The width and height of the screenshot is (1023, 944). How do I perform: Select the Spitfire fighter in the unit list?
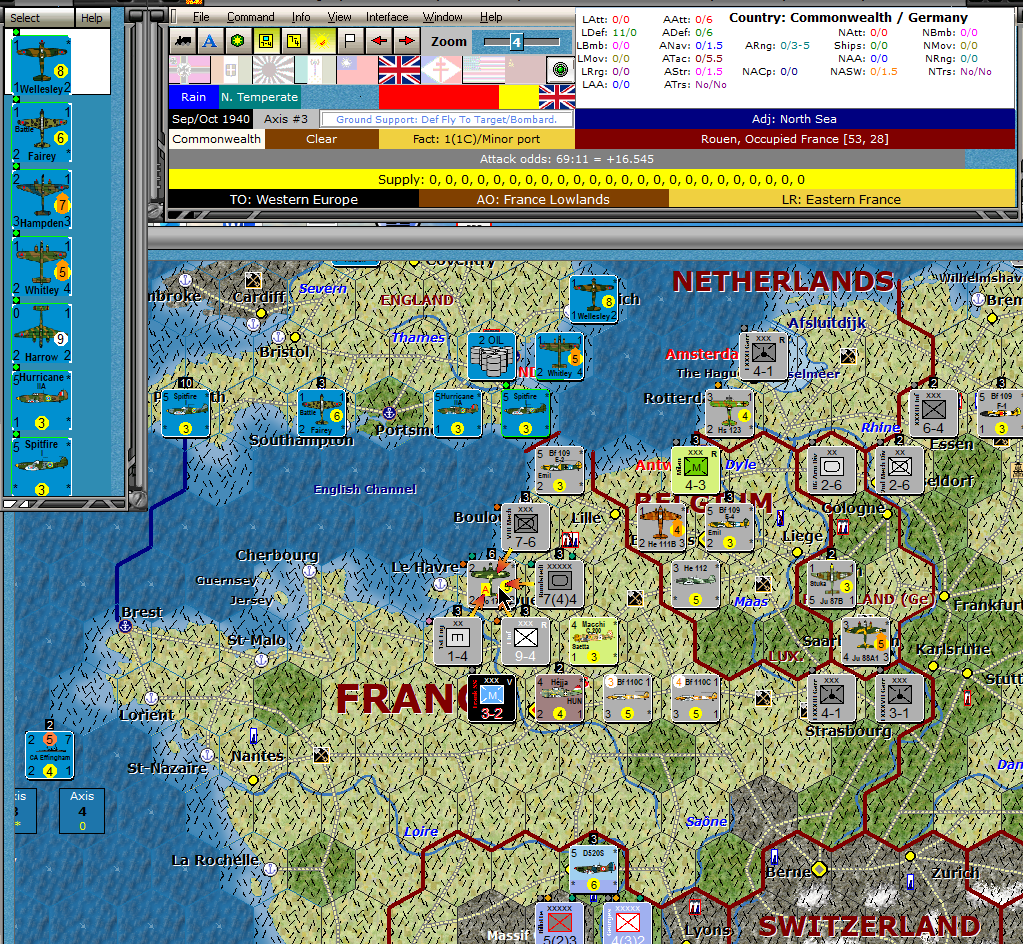[x=42, y=467]
